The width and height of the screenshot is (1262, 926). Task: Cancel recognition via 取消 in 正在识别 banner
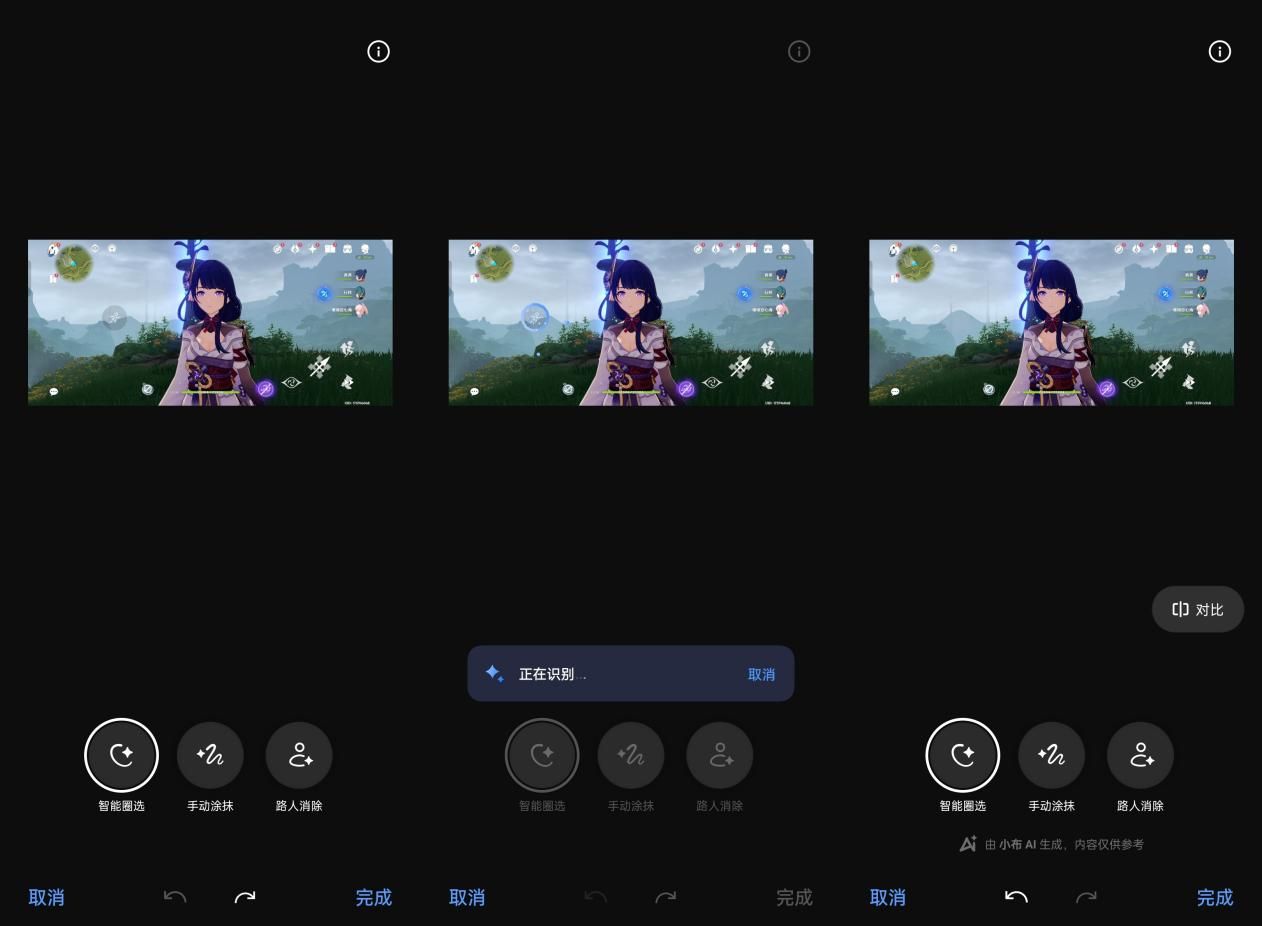tap(761, 675)
